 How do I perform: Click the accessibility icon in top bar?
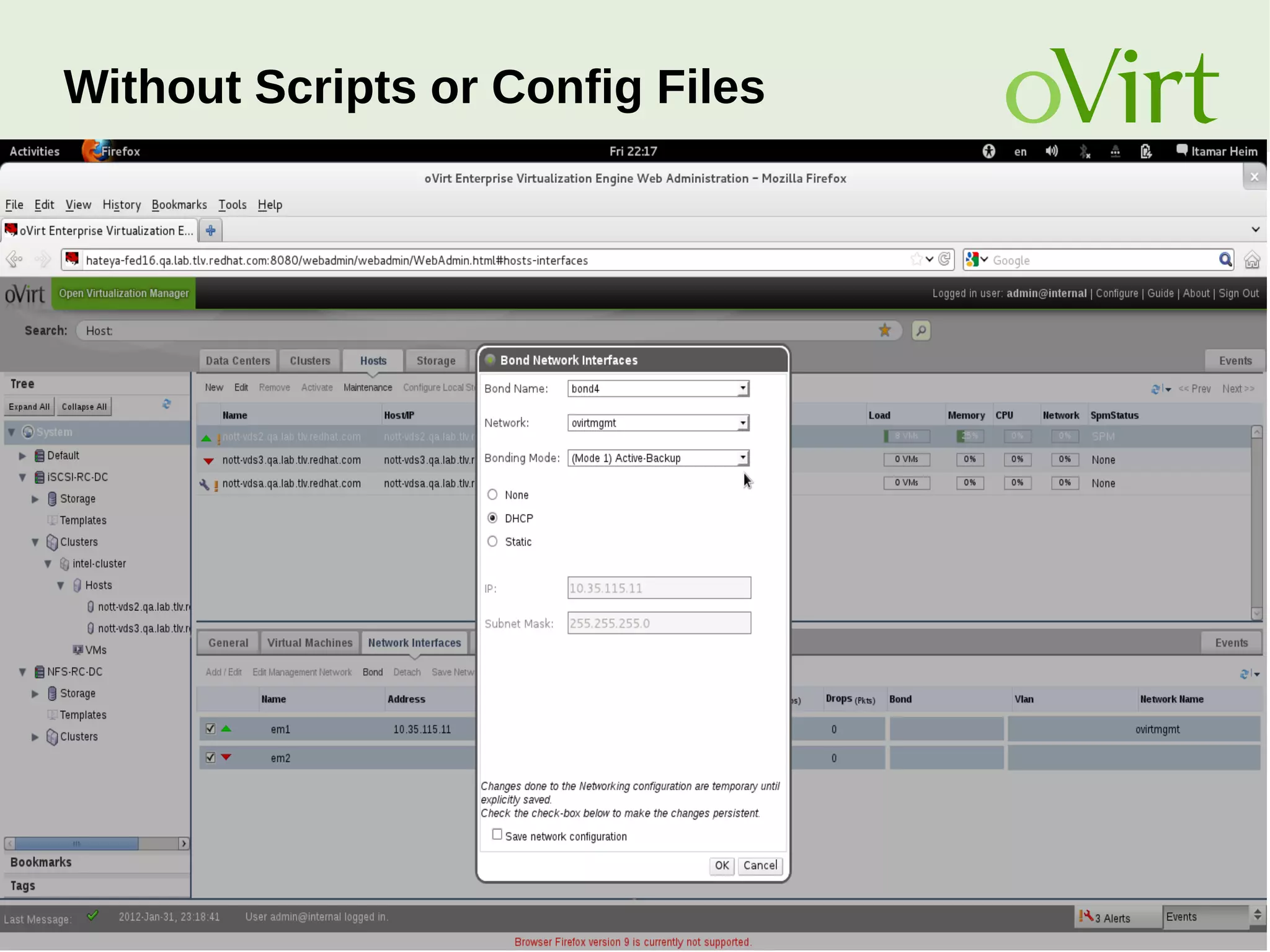pos(989,151)
